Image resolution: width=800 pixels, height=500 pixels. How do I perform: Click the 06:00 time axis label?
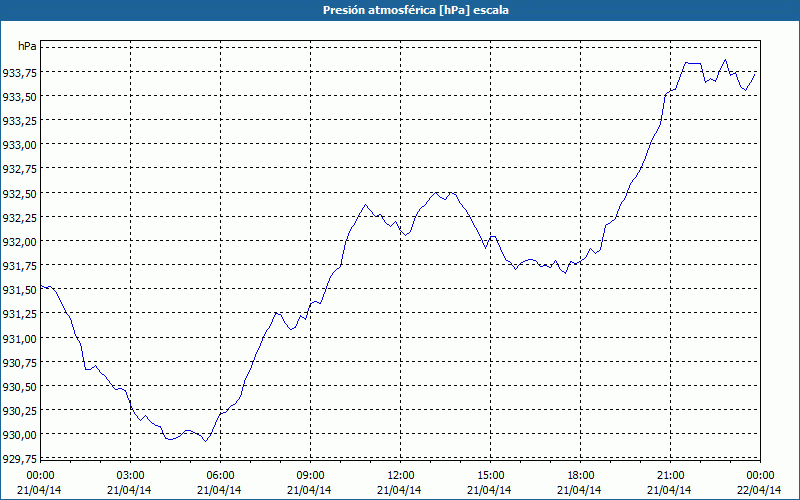pyautogui.click(x=220, y=476)
